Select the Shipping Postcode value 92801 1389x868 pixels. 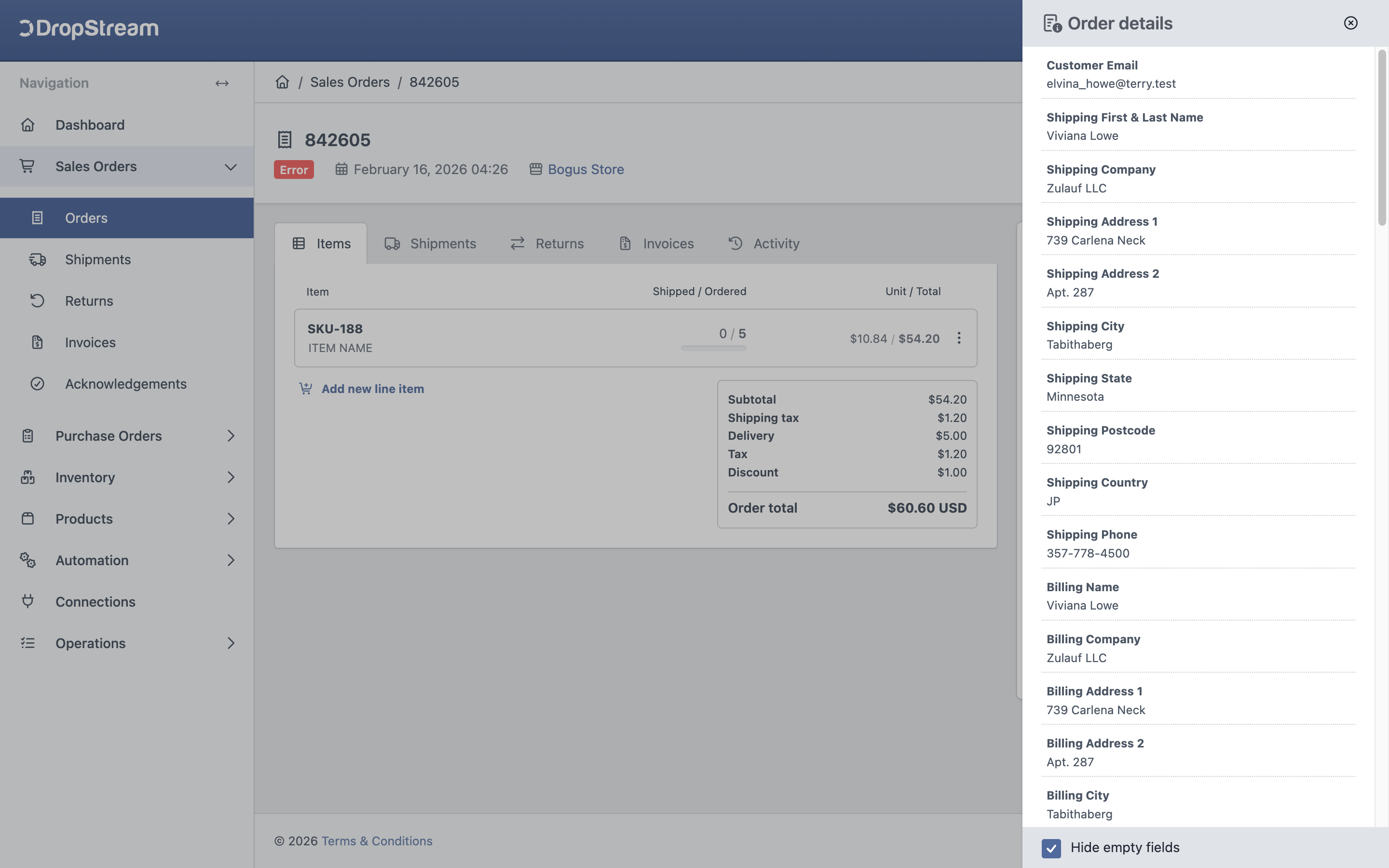1063,449
